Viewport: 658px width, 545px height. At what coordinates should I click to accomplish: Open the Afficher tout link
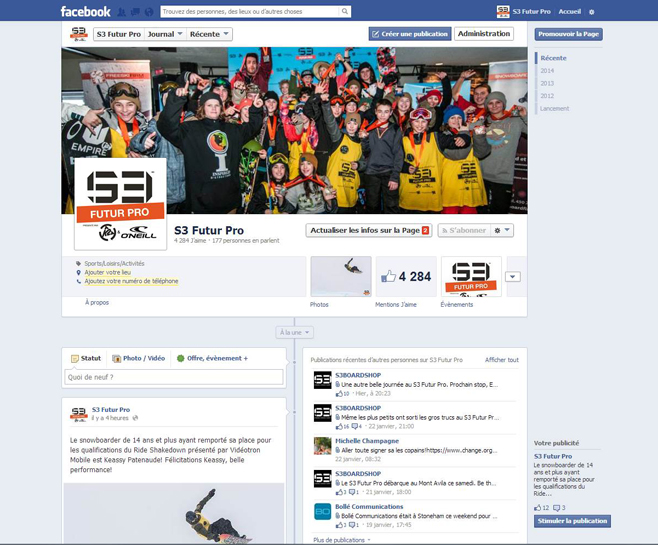(x=501, y=360)
